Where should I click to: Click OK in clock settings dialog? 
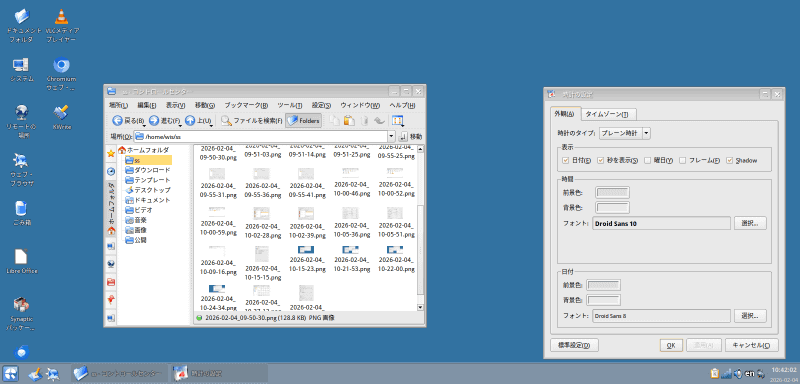[x=671, y=345]
